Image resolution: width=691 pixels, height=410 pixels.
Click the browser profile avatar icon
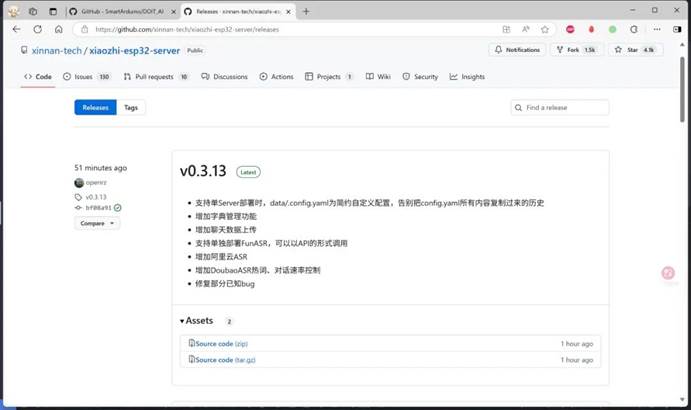pos(14,12)
